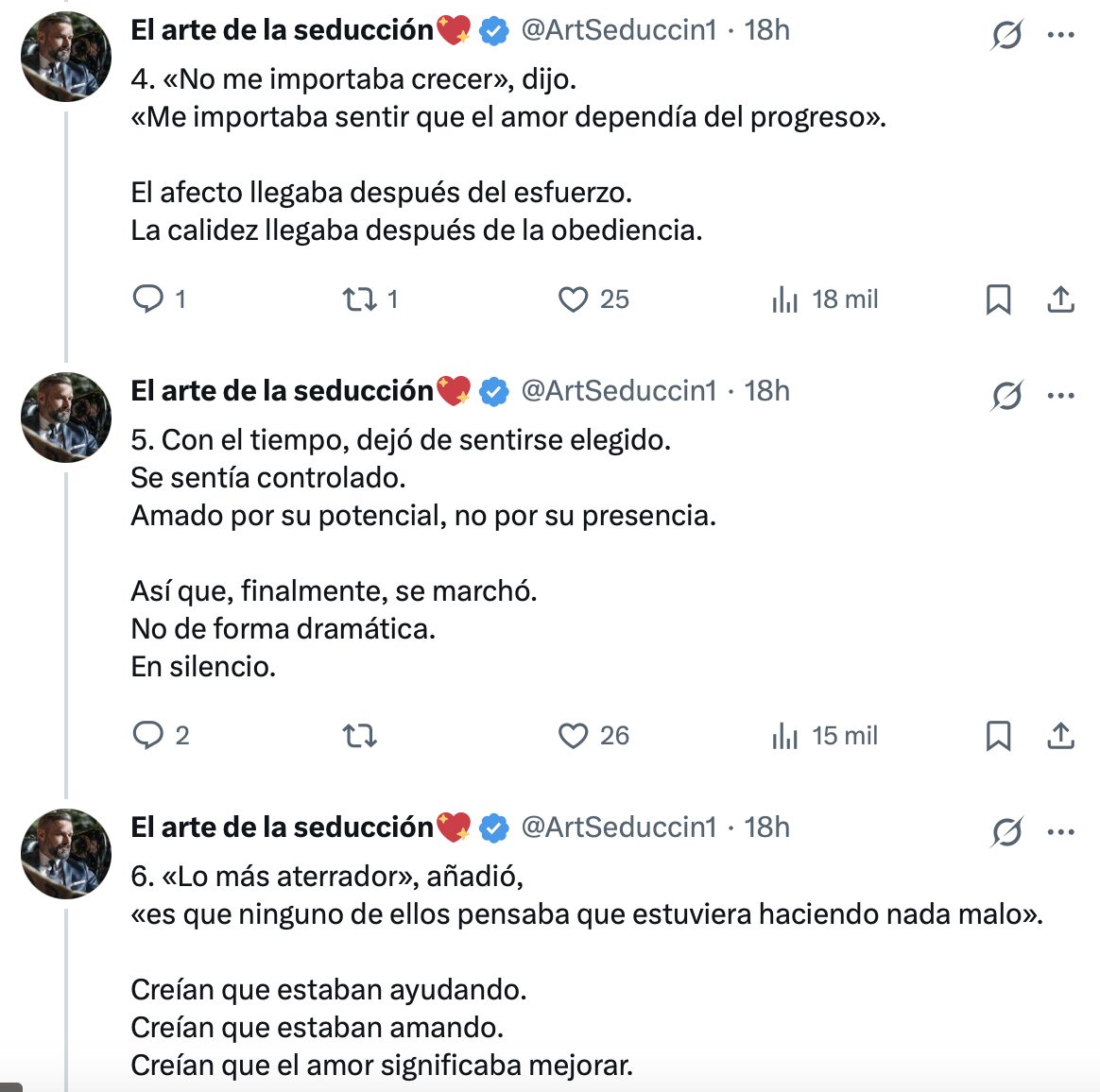The image size is (1100, 1092).
Task: Open Grok icon on tweet 6
Action: (x=1006, y=832)
